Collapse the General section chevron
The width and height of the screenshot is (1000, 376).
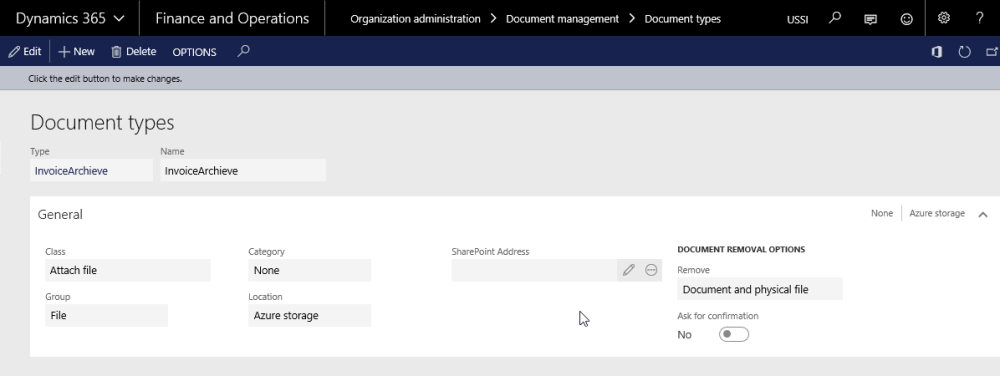pyautogui.click(x=983, y=214)
